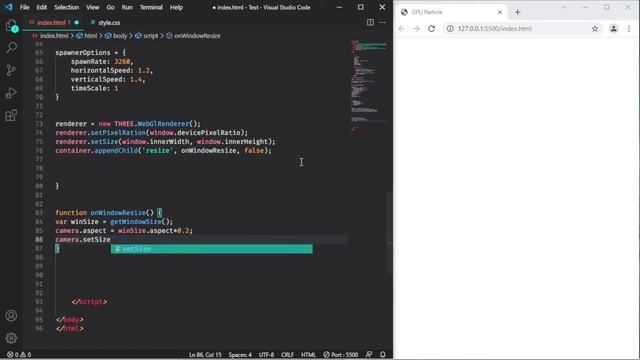Click the verticalSpeed: 1.4 line
Screen dimensions: 640x360
pos(108,80)
